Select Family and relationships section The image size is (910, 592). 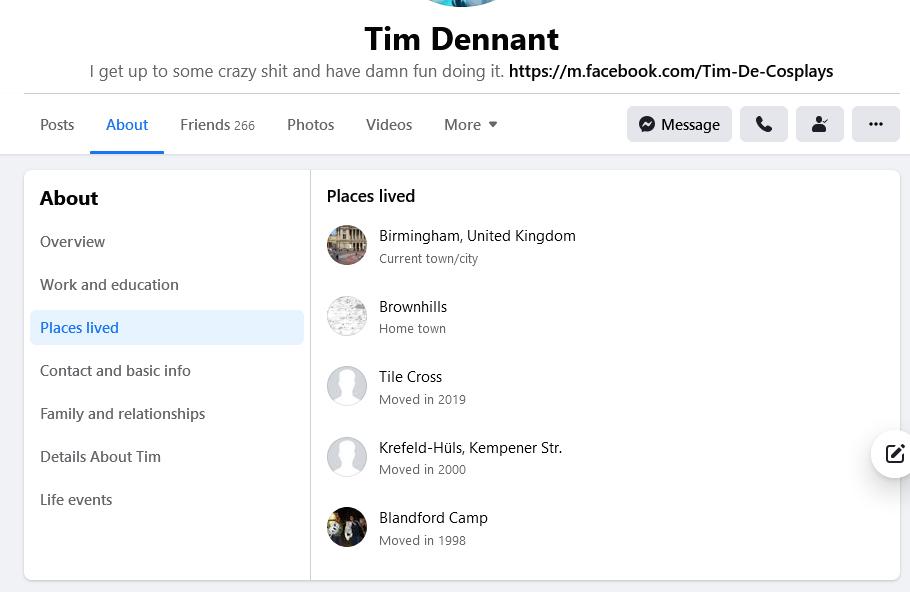click(x=122, y=414)
